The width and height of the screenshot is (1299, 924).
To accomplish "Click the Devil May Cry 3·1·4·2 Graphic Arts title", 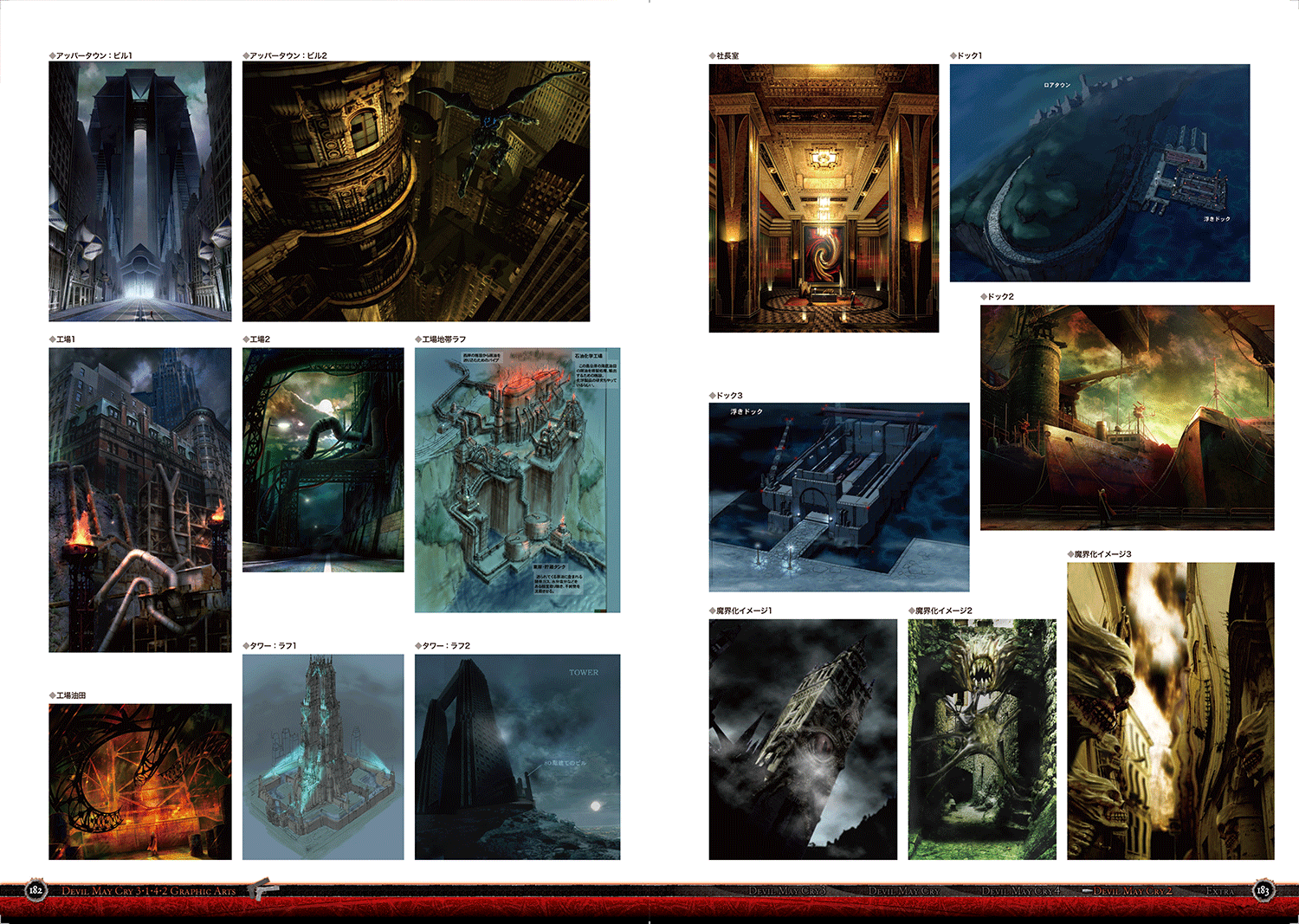I will point(148,891).
